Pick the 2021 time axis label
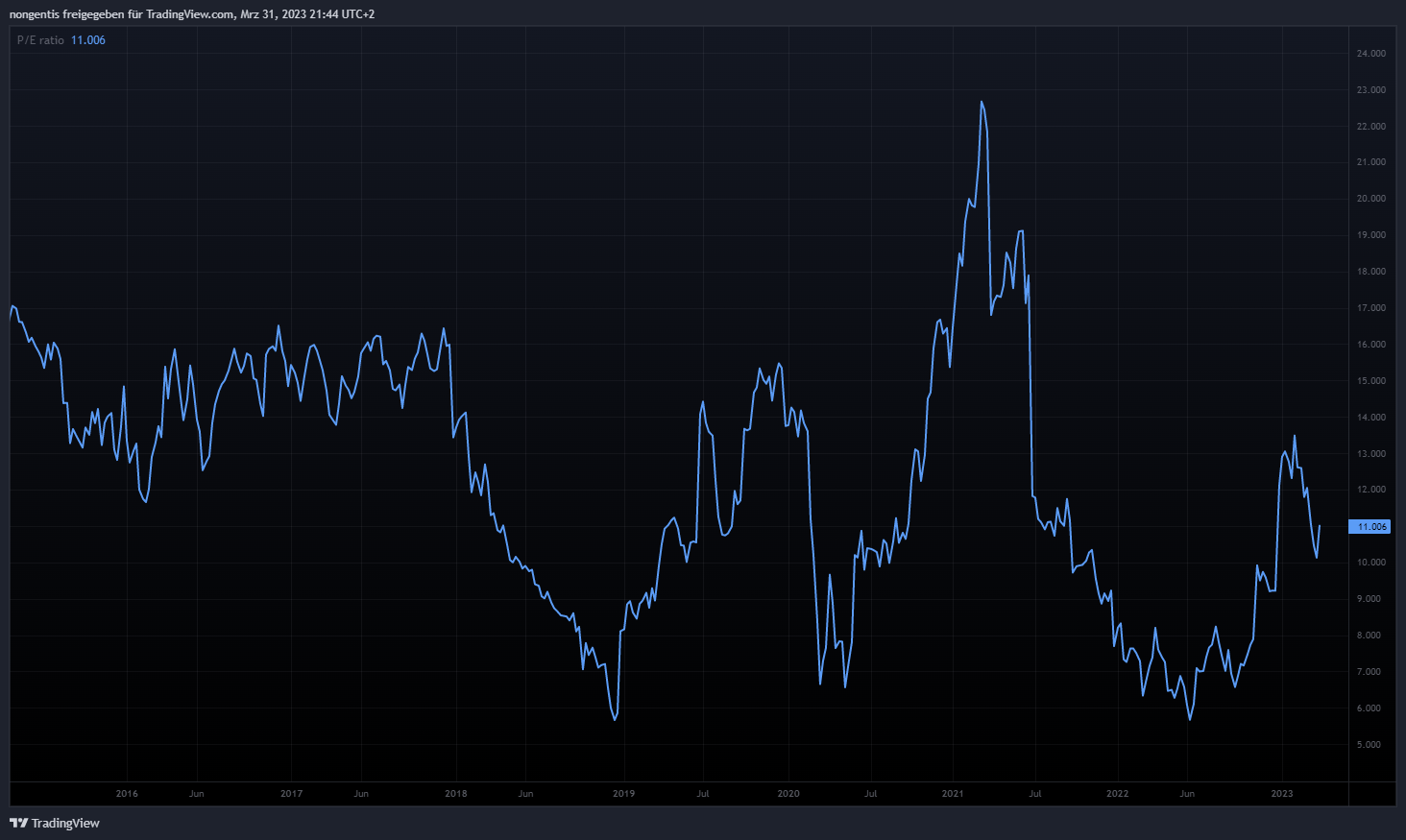This screenshot has height=840, width=1406. [953, 794]
